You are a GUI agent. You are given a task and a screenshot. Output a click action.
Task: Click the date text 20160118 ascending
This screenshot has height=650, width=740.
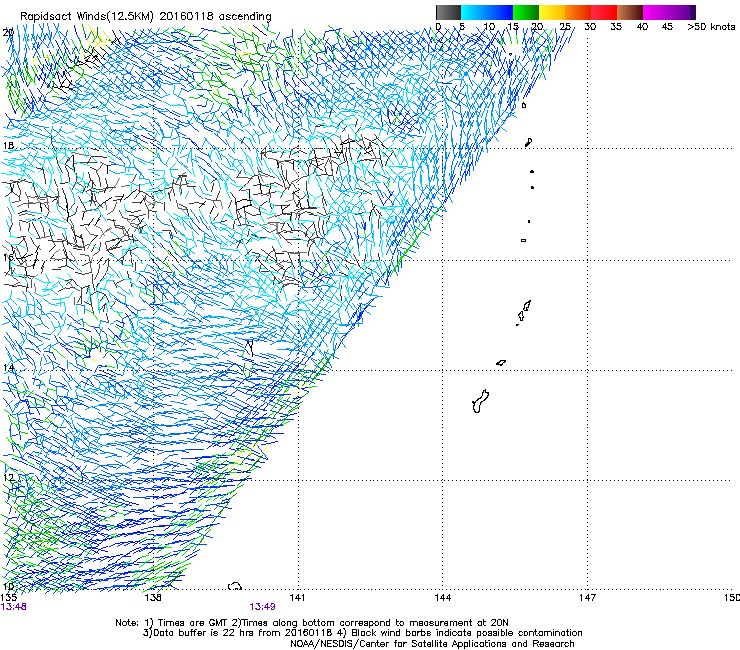216,16
